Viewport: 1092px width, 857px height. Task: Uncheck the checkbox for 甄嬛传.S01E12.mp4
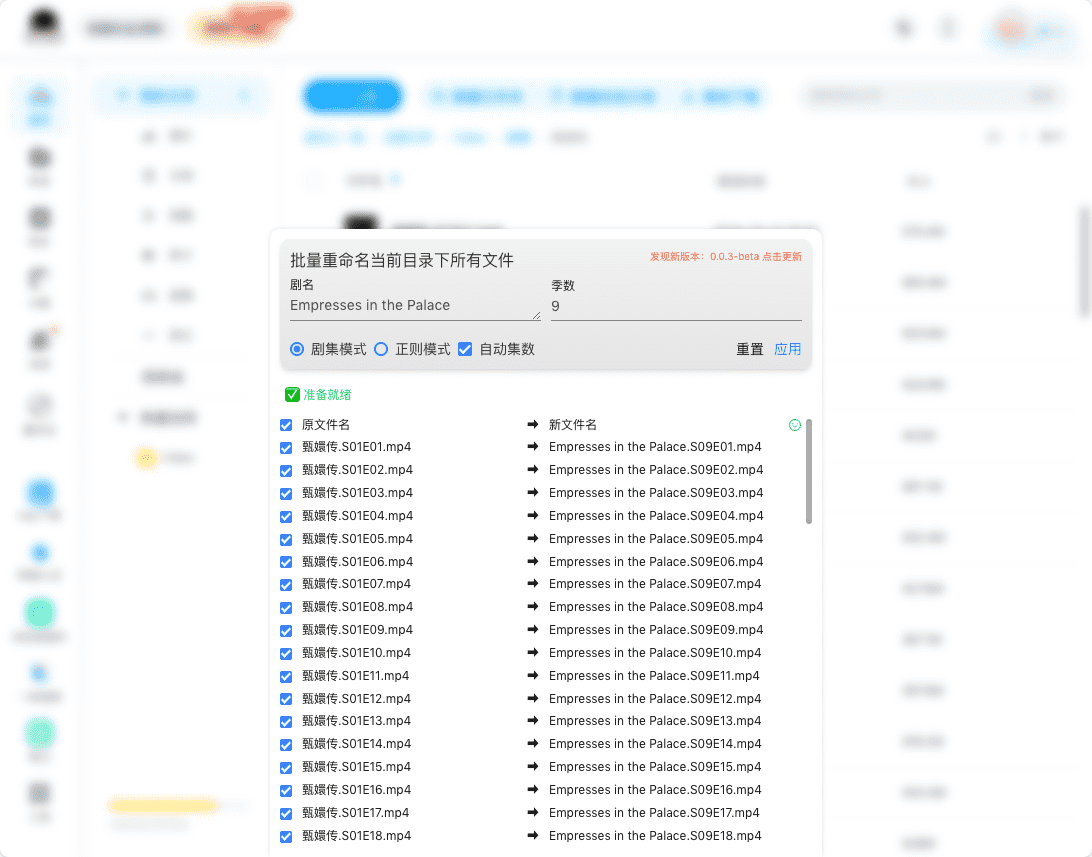[286, 699]
